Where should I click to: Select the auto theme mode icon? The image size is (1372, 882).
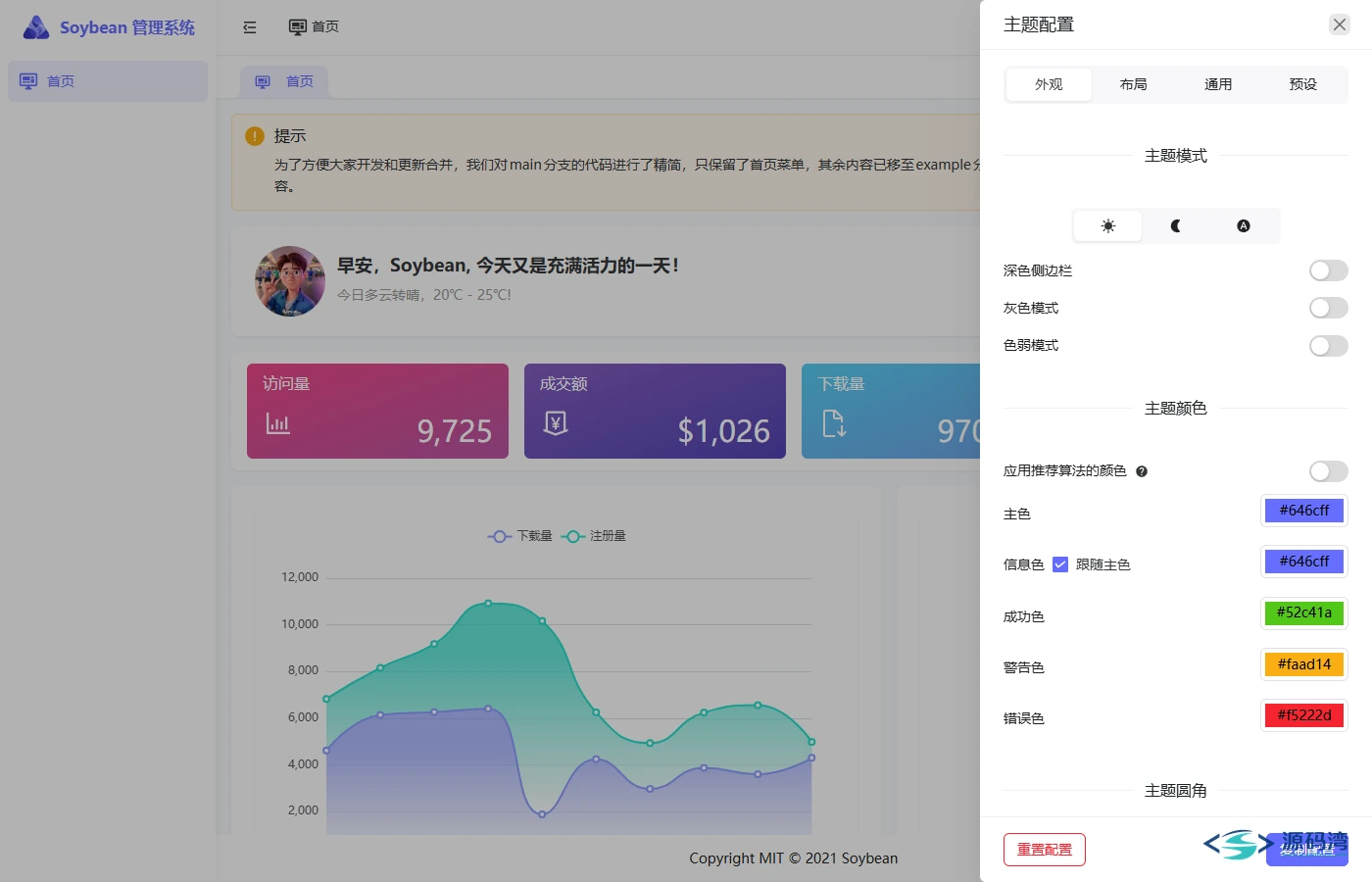point(1244,226)
